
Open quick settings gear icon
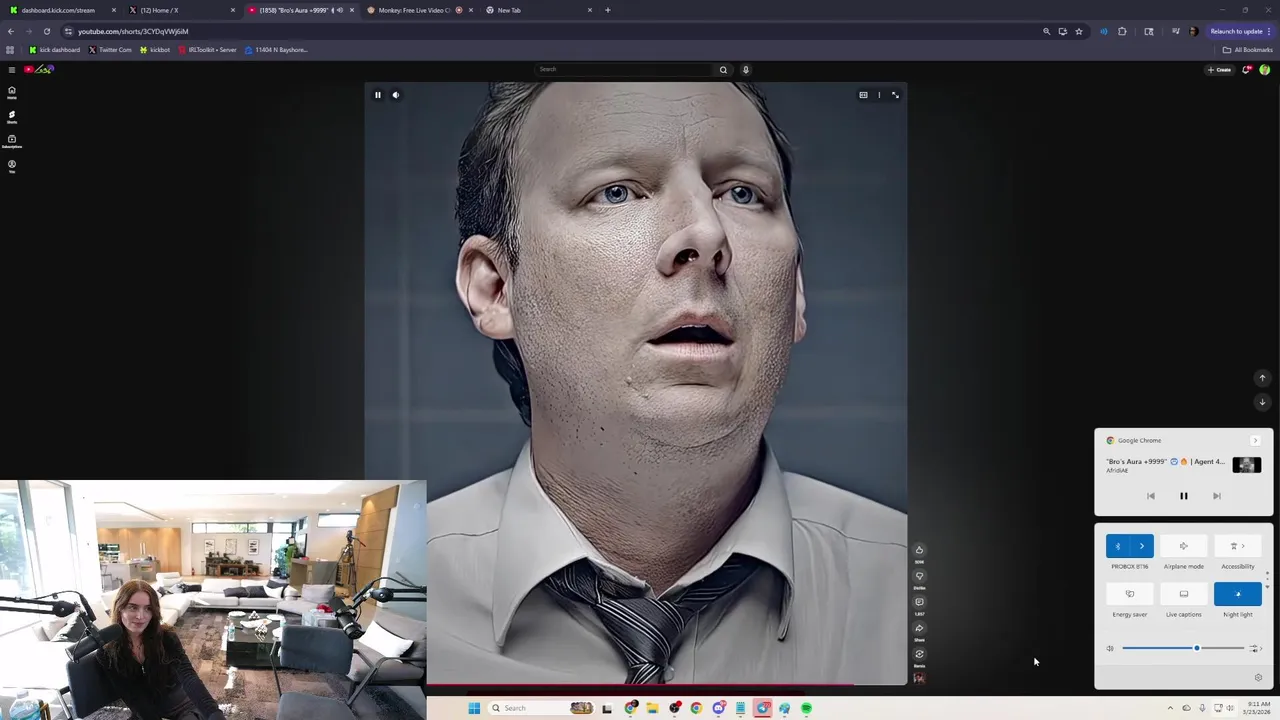tap(1258, 678)
